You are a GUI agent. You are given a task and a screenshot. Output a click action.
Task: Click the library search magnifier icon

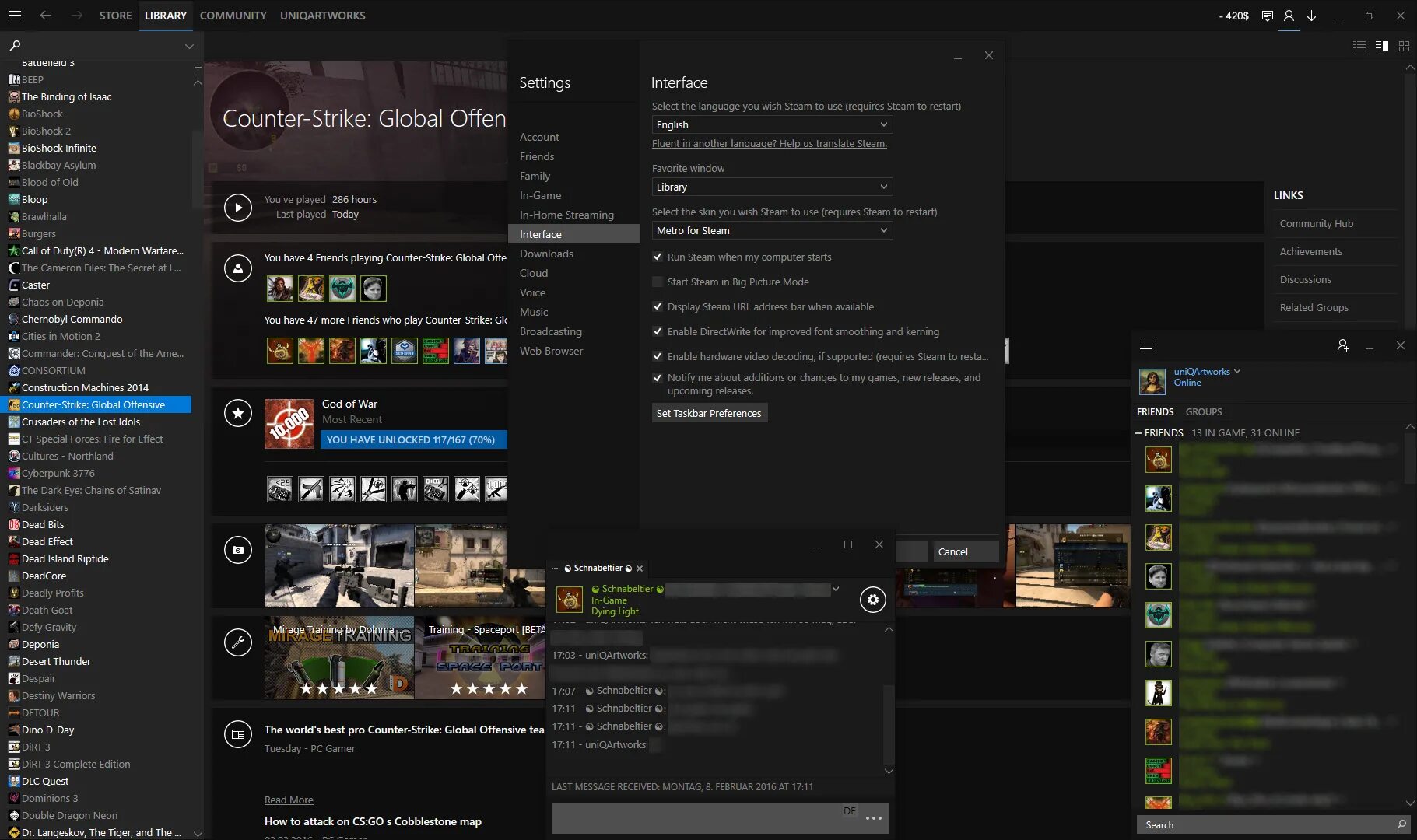coord(15,45)
